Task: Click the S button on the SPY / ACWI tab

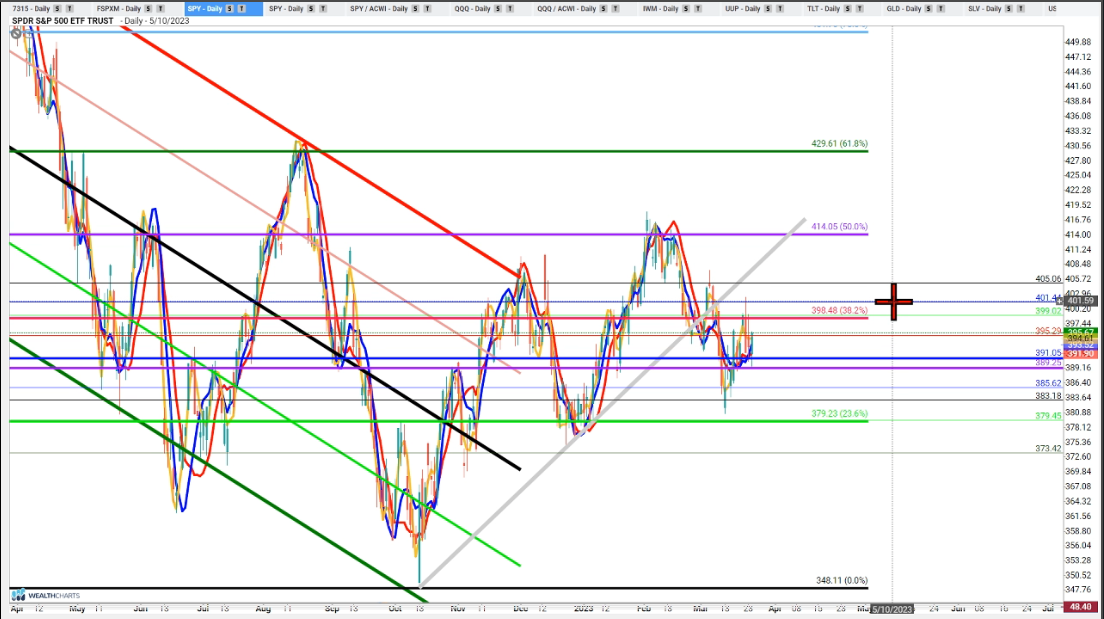Action: click(415, 8)
